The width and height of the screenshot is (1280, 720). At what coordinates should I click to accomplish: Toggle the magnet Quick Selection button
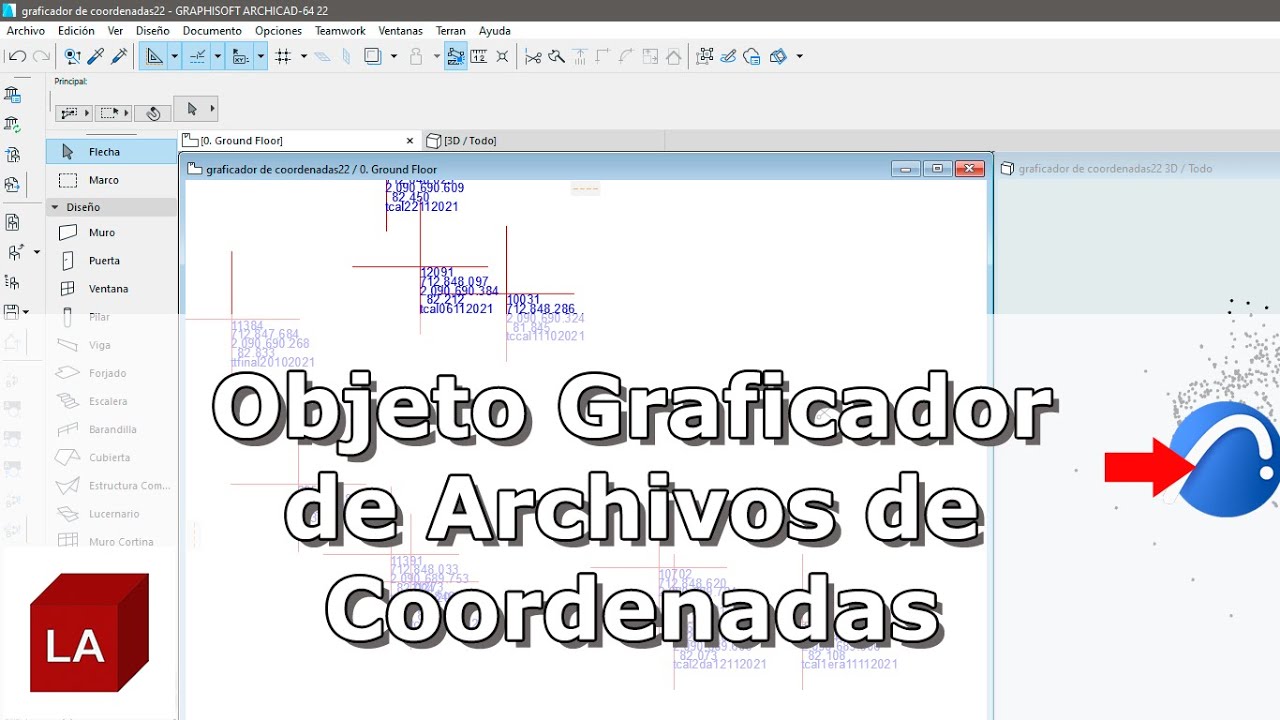(x=153, y=113)
